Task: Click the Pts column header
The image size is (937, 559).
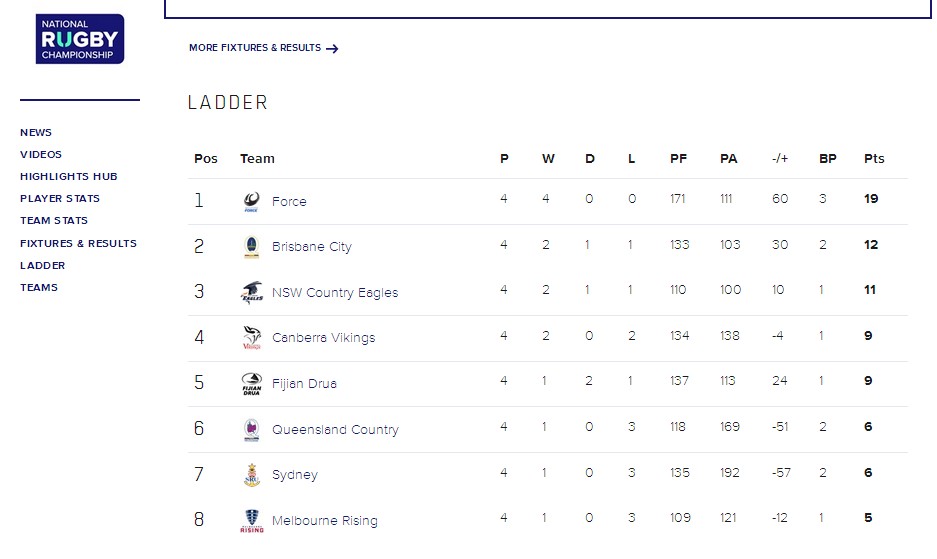Action: tap(874, 158)
